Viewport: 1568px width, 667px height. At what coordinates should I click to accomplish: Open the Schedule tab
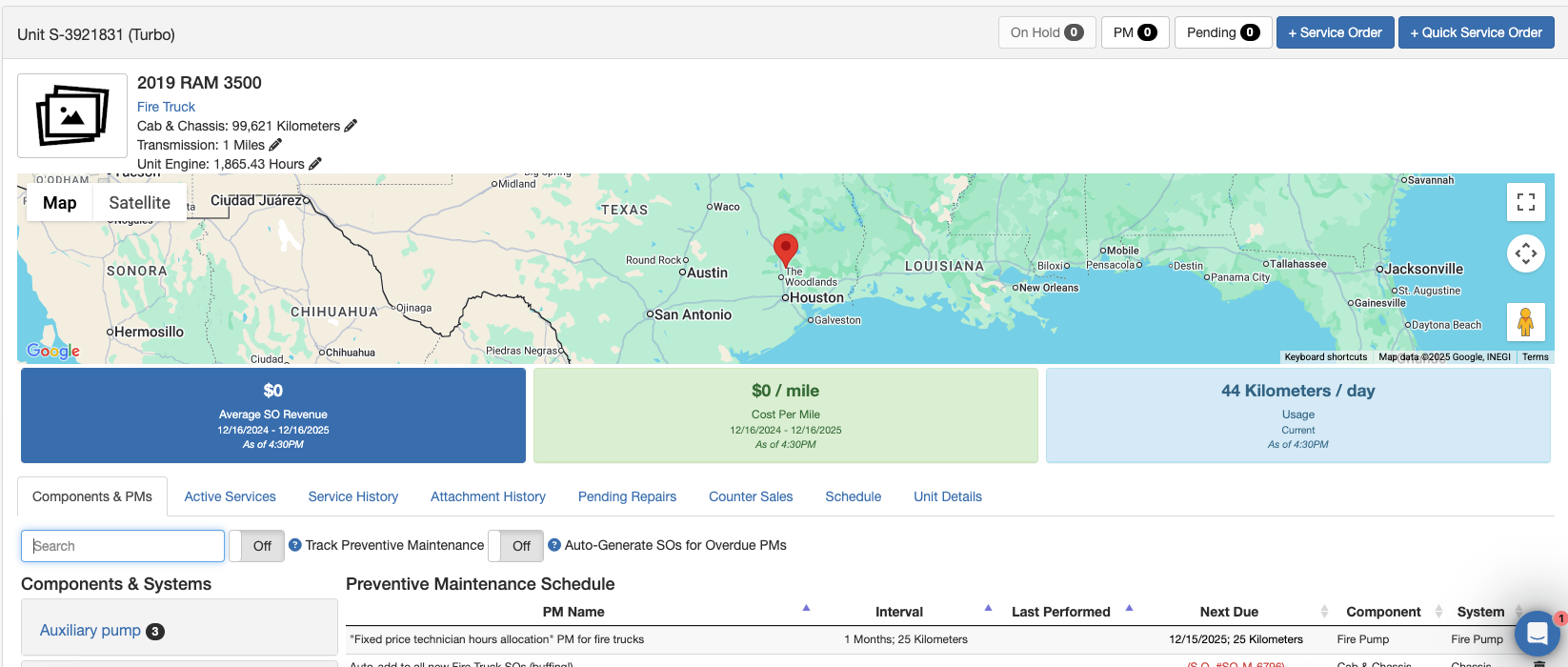click(x=854, y=496)
